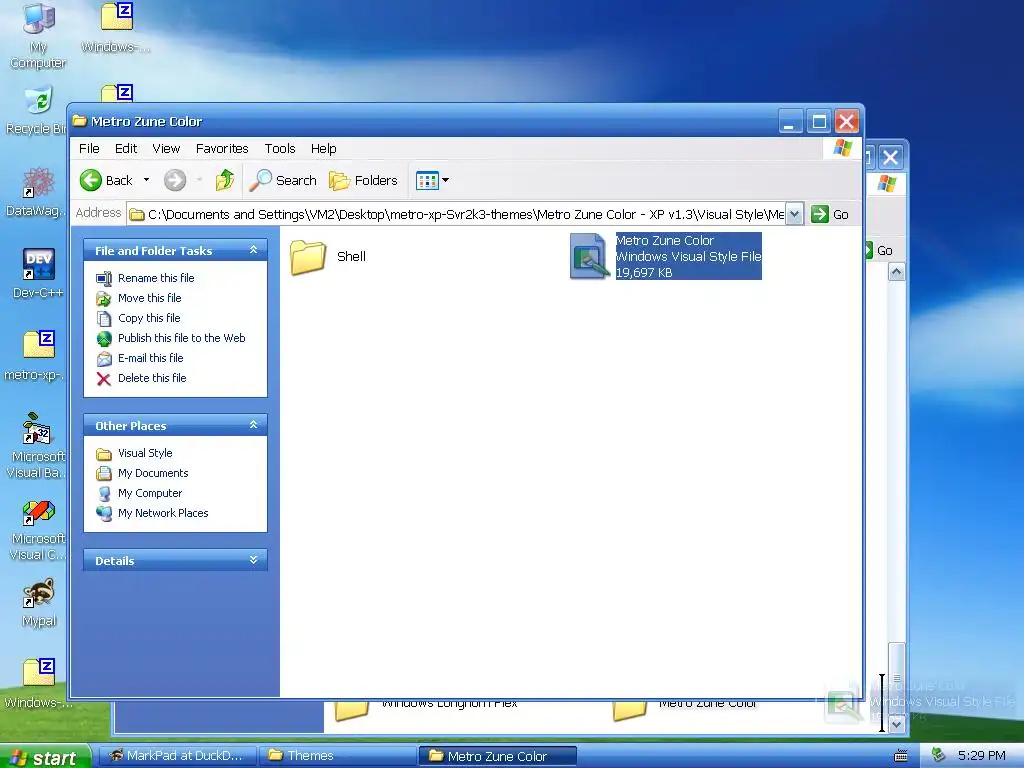
Task: Go up one folder level
Action: (225, 180)
